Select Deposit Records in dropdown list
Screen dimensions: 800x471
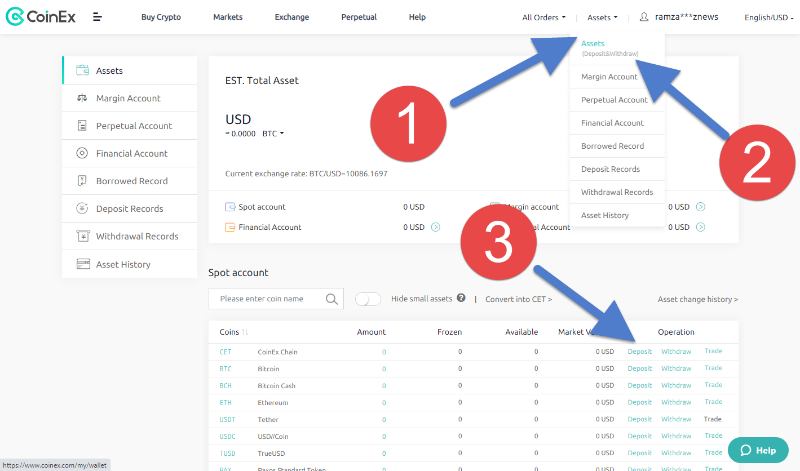610,169
